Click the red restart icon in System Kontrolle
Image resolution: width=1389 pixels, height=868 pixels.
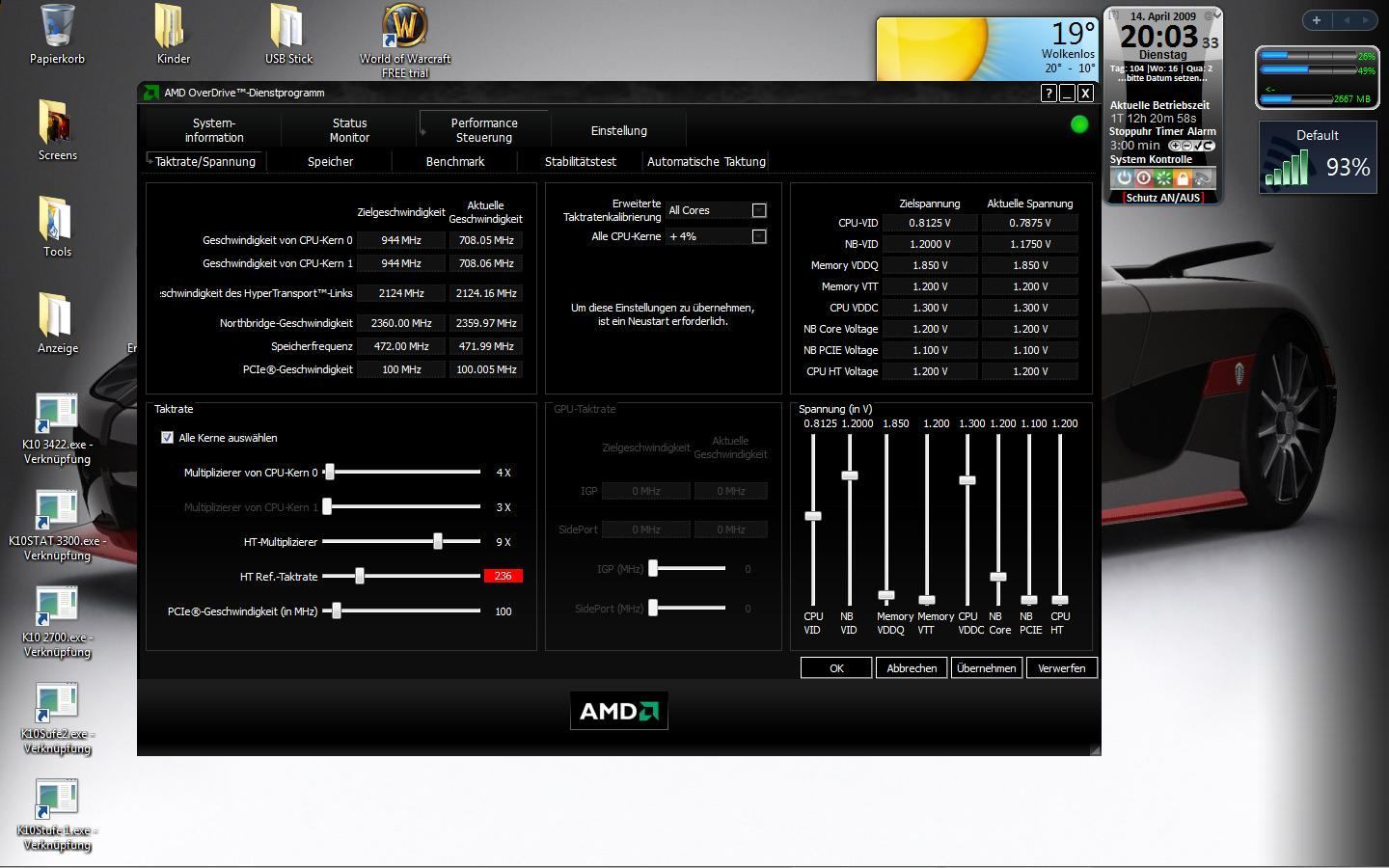click(1144, 177)
